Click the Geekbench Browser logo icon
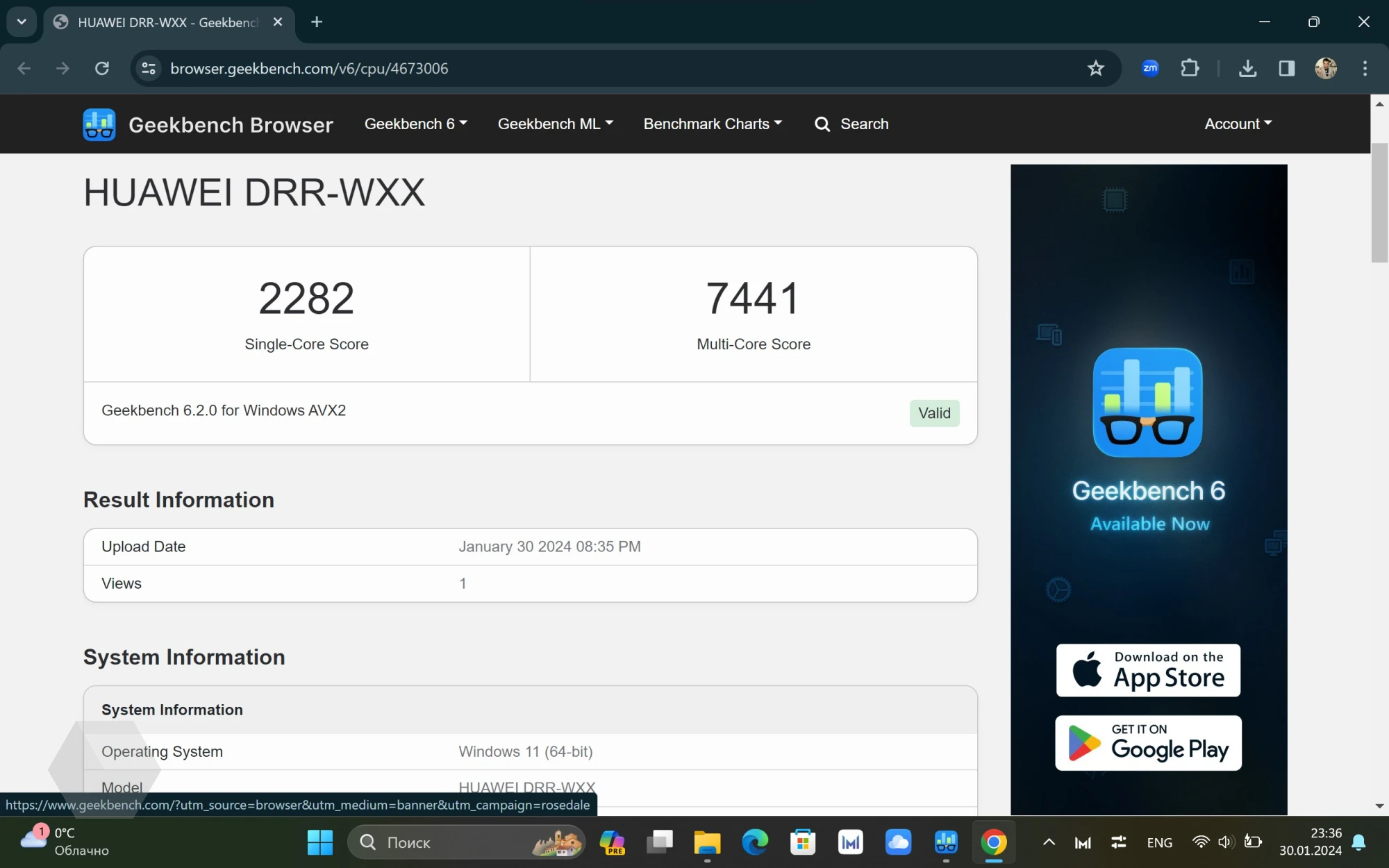 click(99, 124)
